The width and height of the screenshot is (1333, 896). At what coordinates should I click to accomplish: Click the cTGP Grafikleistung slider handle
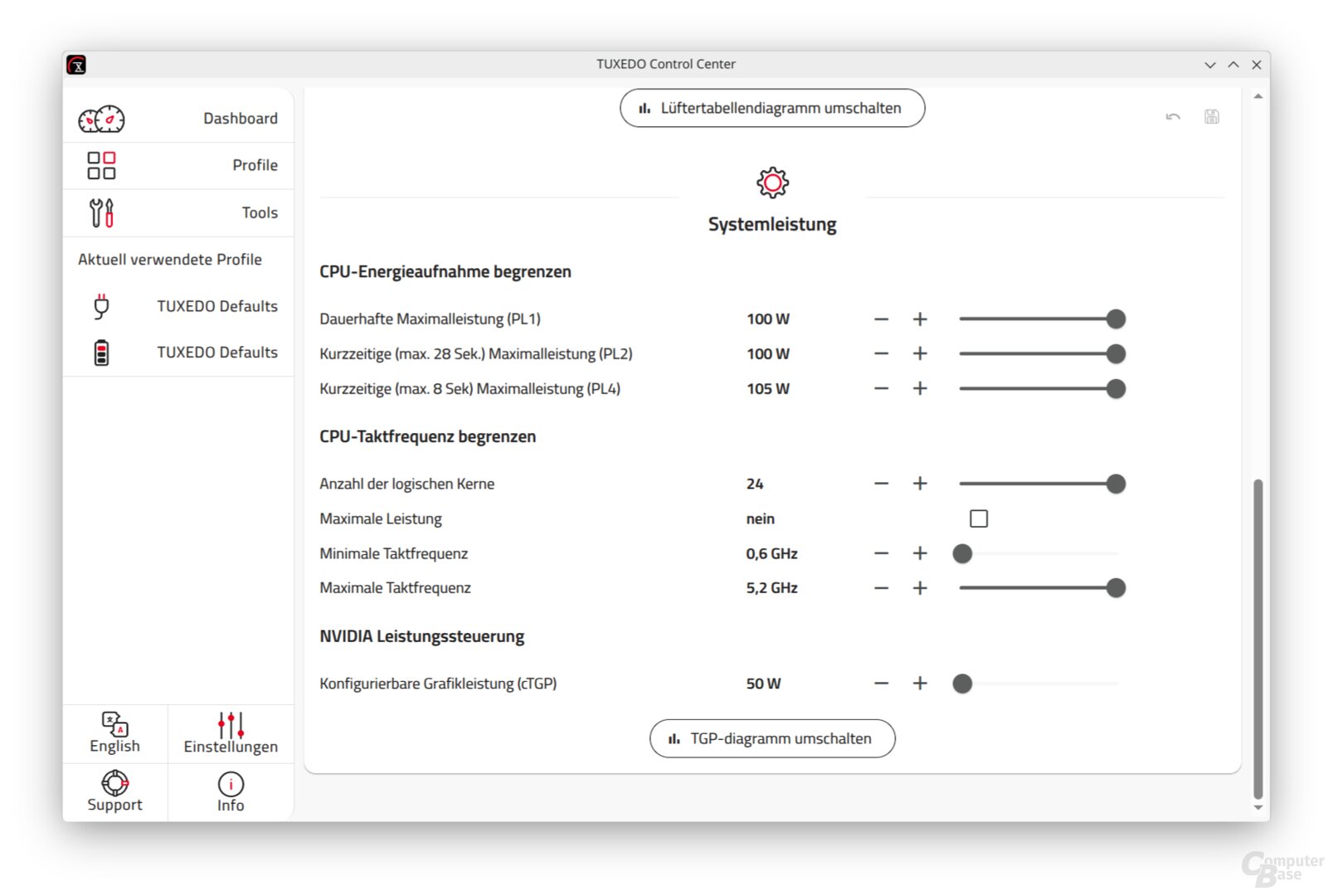tap(962, 684)
